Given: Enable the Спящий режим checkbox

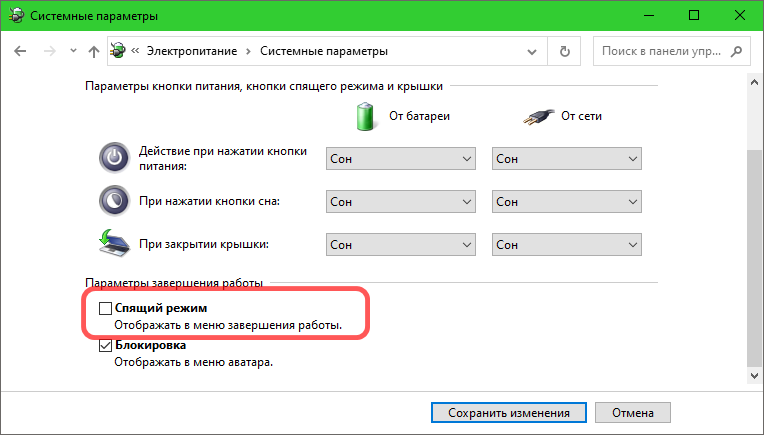Looking at the screenshot, I should [x=105, y=311].
